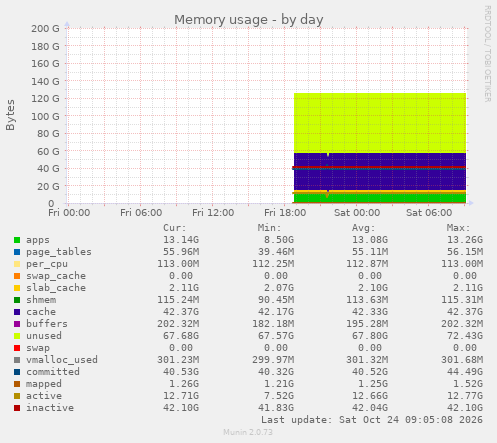Click the 'vmalloc_used' legend label

(62, 360)
